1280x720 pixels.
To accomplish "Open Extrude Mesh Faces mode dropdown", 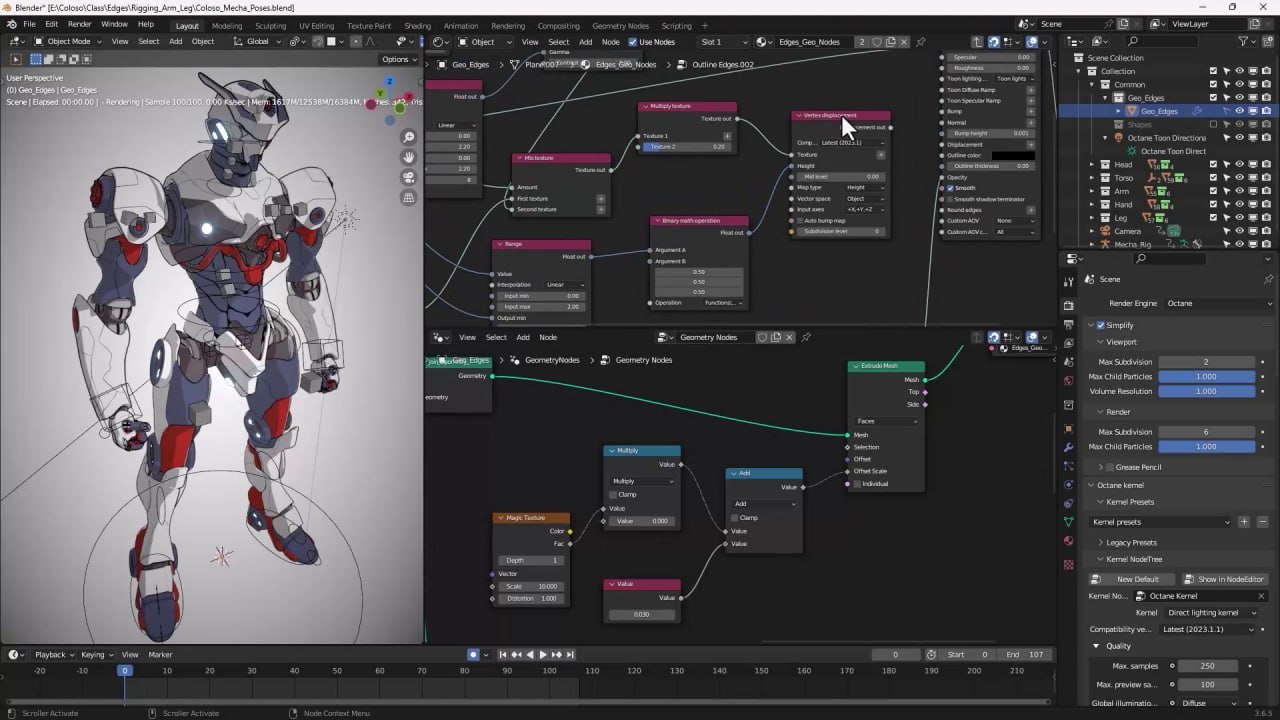I will (x=886, y=421).
